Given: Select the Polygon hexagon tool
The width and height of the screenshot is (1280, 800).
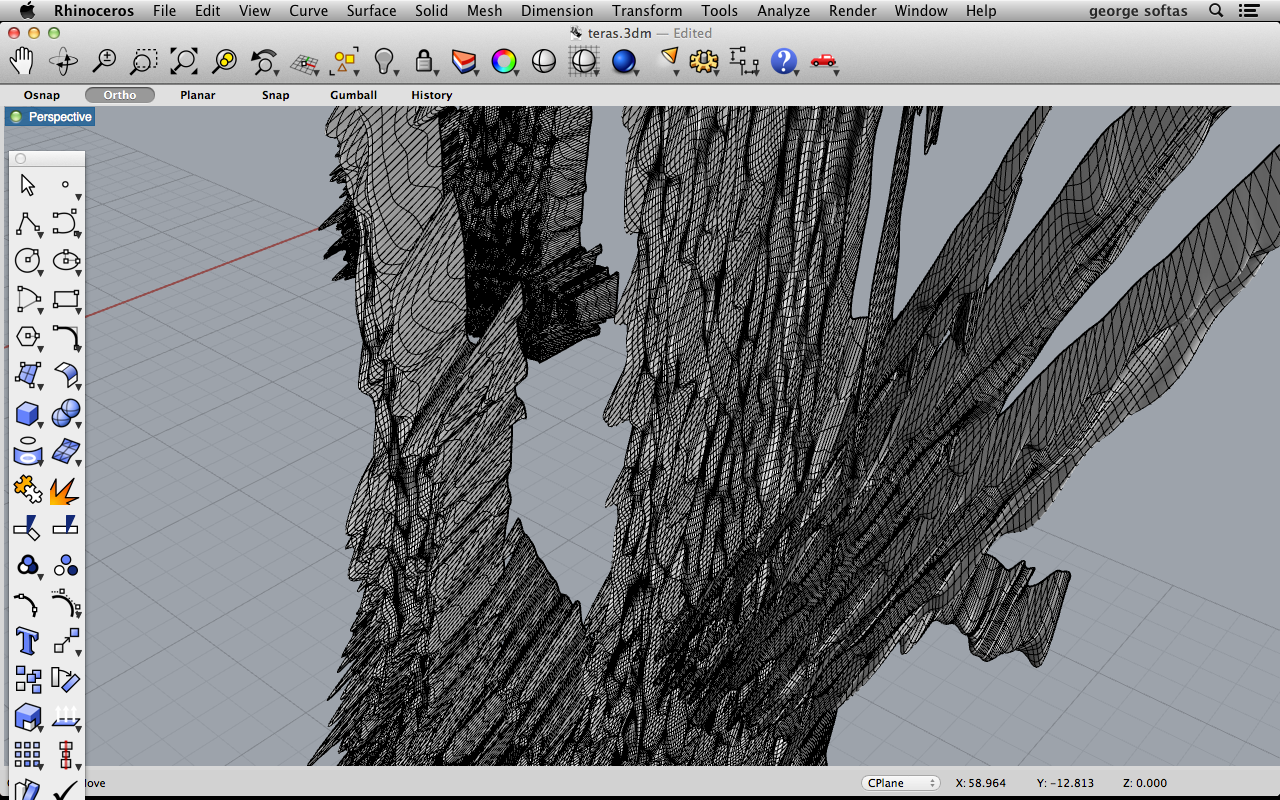Looking at the screenshot, I should [27, 337].
